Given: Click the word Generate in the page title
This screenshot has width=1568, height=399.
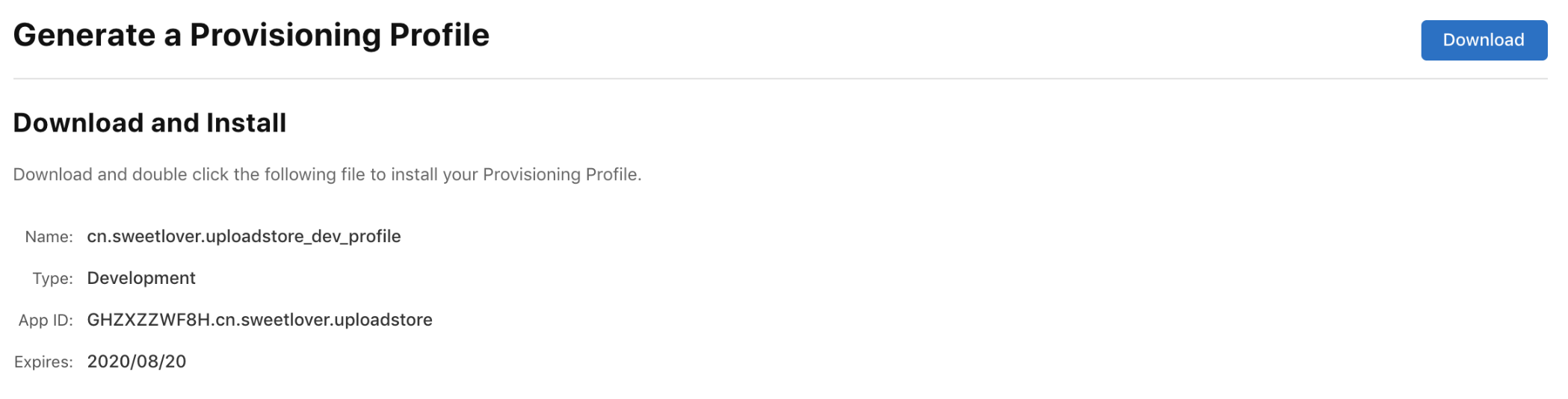Looking at the screenshot, I should pos(84,35).
